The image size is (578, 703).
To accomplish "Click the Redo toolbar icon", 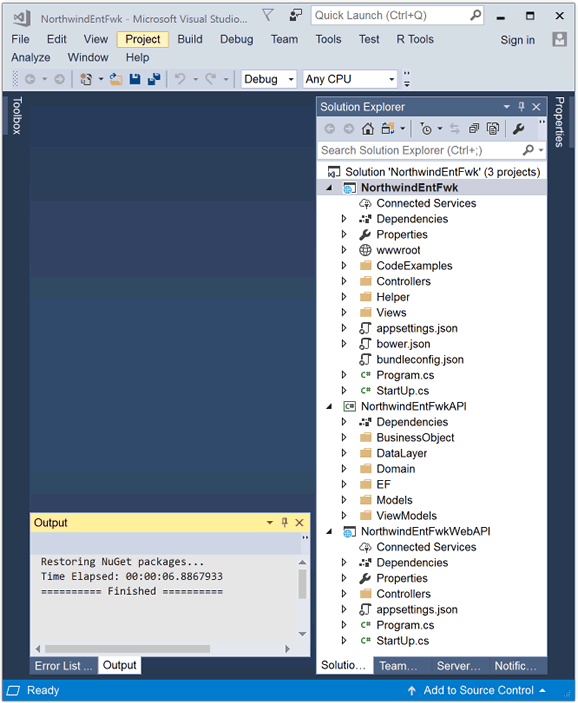I will click(211, 79).
